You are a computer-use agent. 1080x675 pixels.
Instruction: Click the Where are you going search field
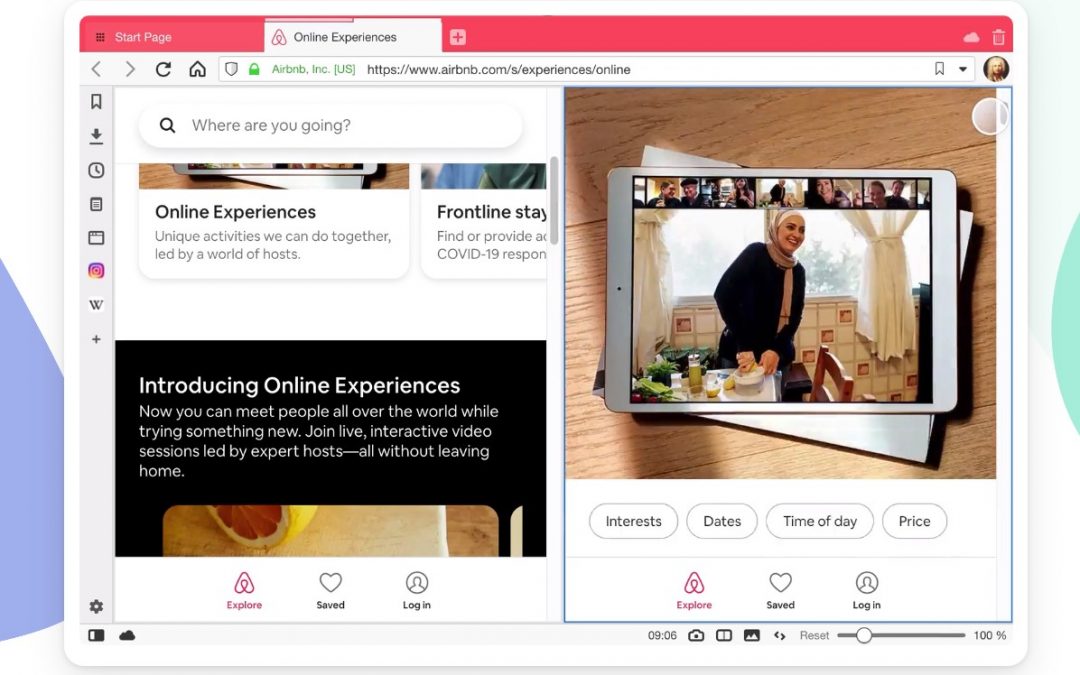click(x=331, y=125)
